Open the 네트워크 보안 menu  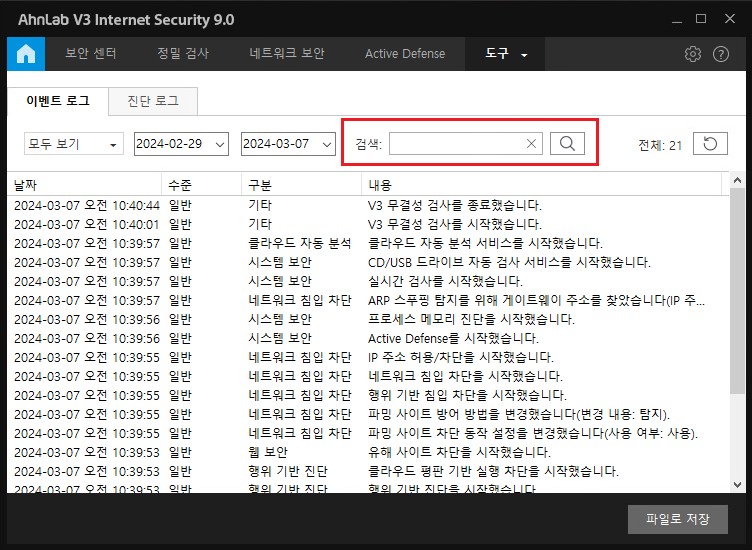pos(287,54)
